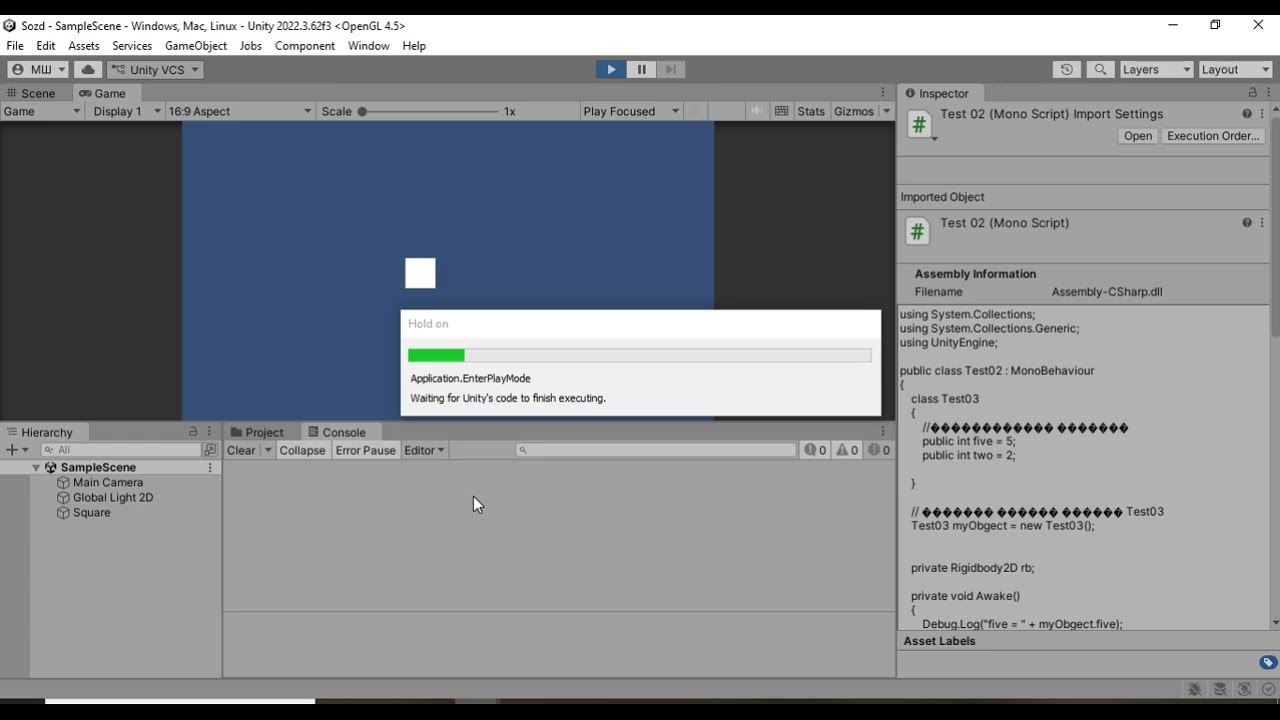The image size is (1280, 720).
Task: Toggle the Stats overlay button
Action: [x=811, y=111]
